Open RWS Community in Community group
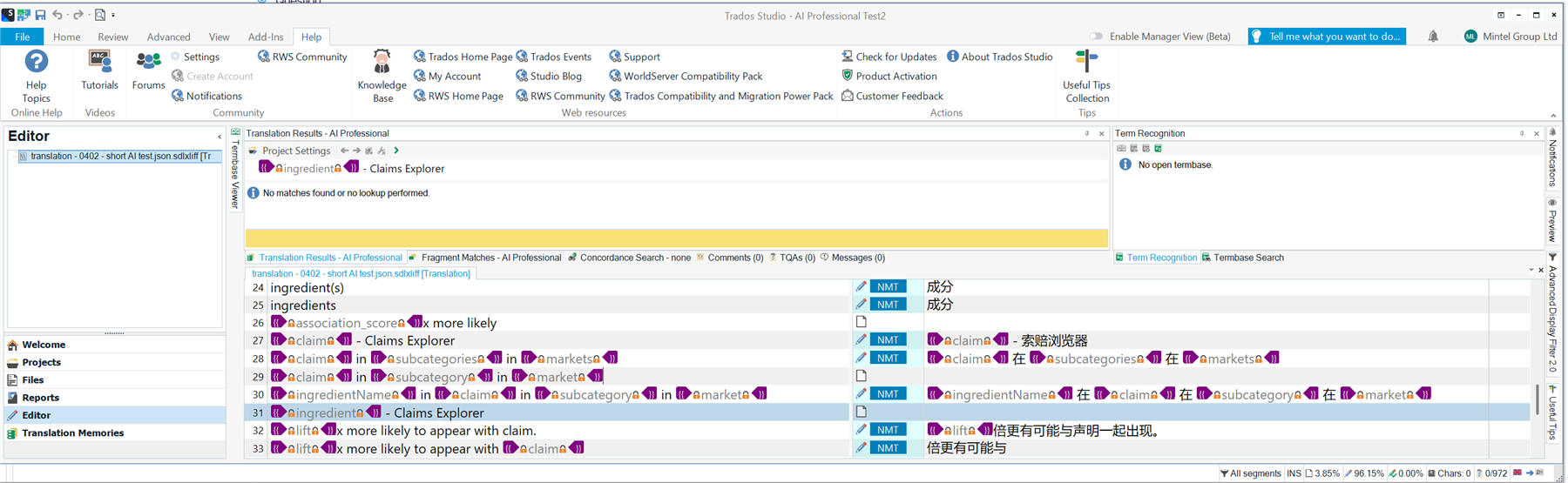The height and width of the screenshot is (483, 1568). (301, 57)
